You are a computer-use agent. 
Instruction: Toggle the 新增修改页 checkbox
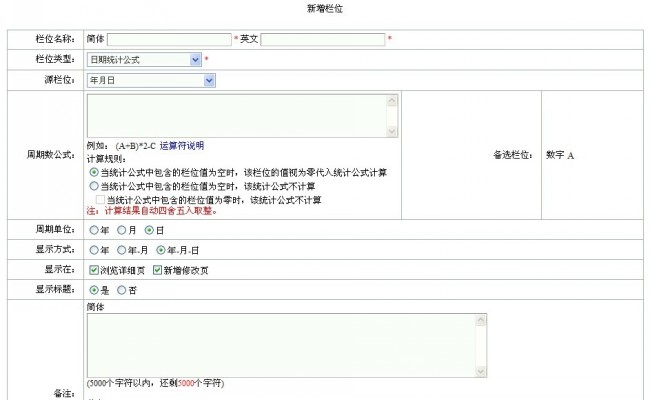pos(156,270)
